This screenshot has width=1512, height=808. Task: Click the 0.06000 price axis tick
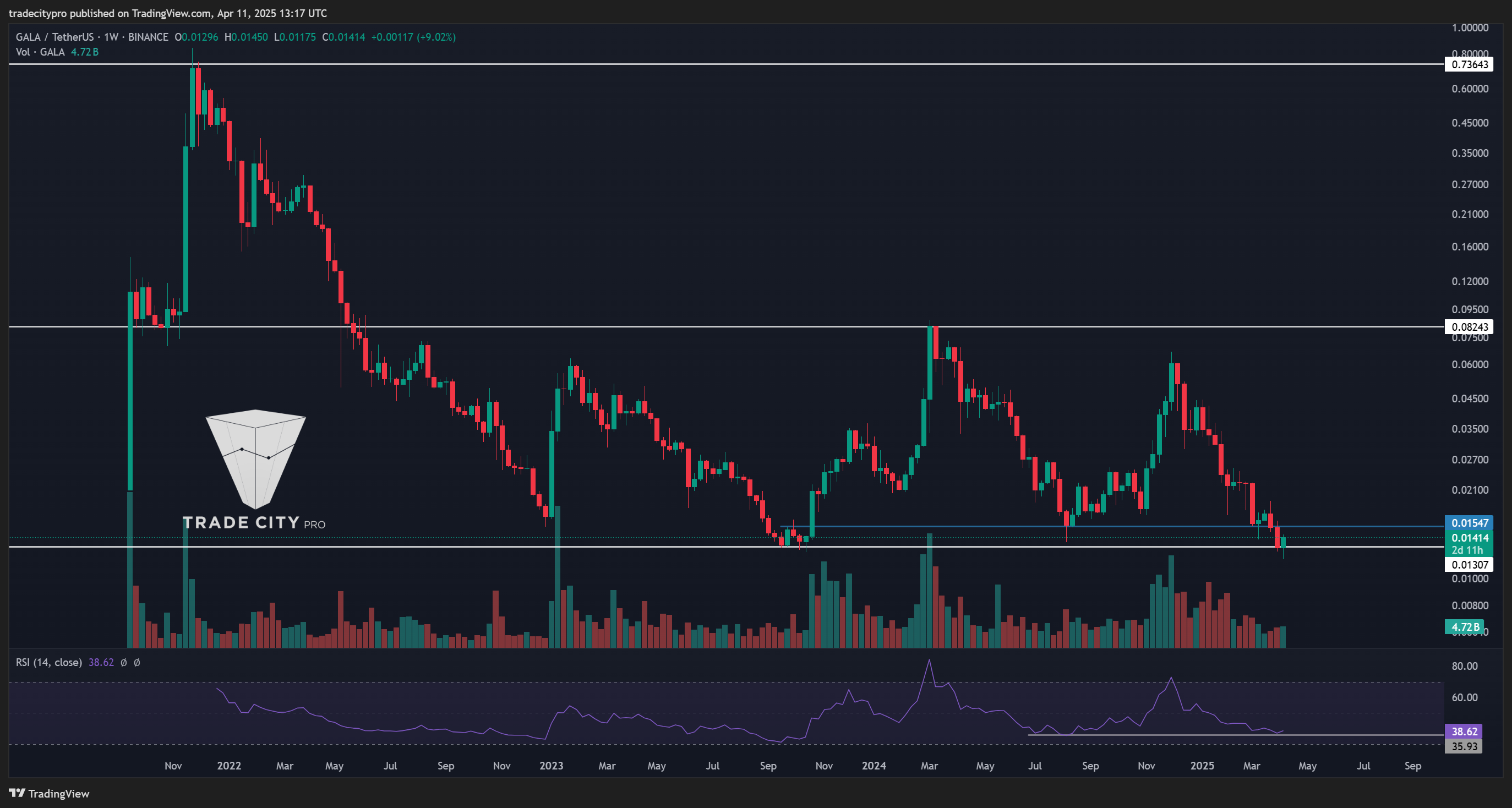click(x=1470, y=364)
